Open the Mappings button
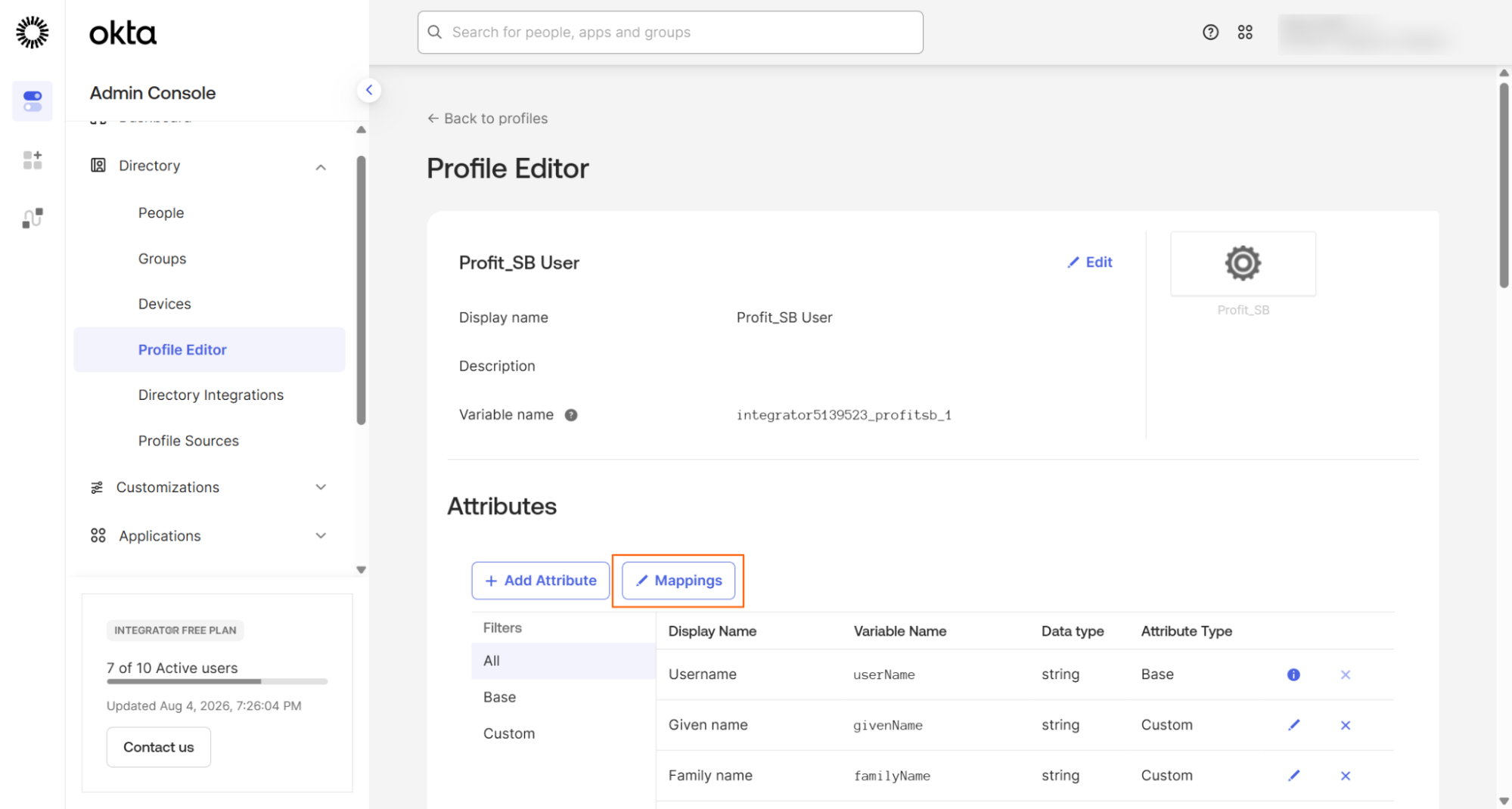 [678, 581]
